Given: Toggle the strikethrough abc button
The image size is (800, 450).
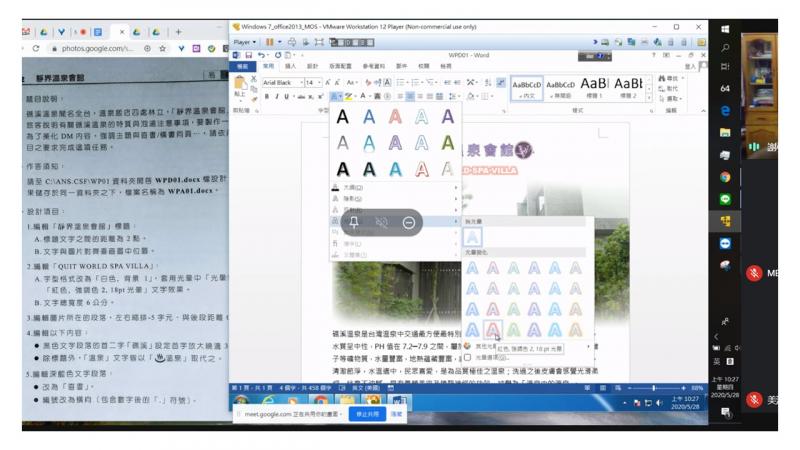Looking at the screenshot, I should coord(301,96).
